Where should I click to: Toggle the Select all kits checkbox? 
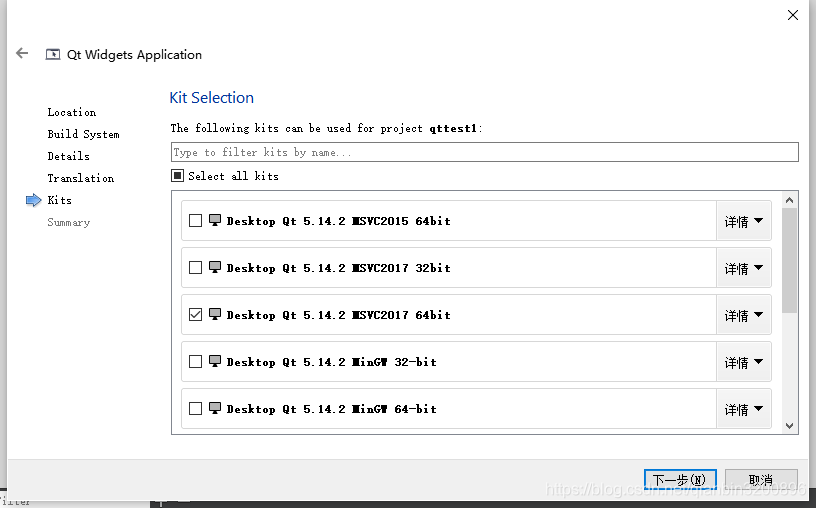coord(177,175)
